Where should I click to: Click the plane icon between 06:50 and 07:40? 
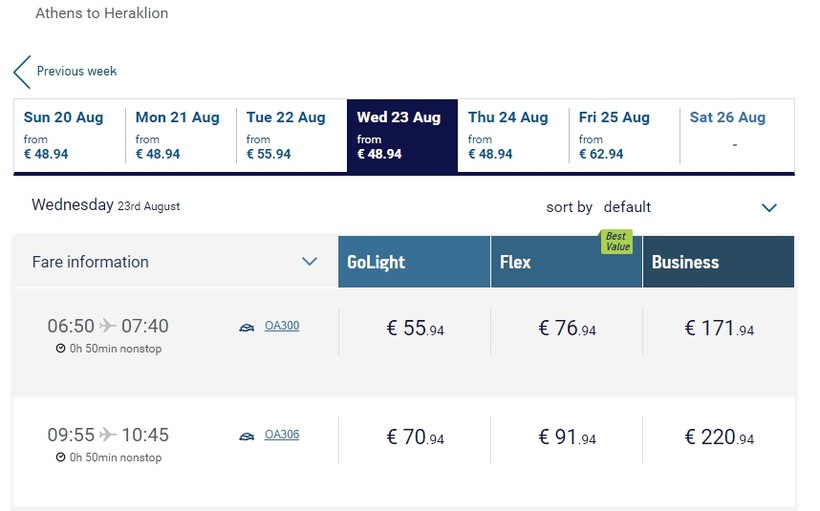[x=108, y=326]
